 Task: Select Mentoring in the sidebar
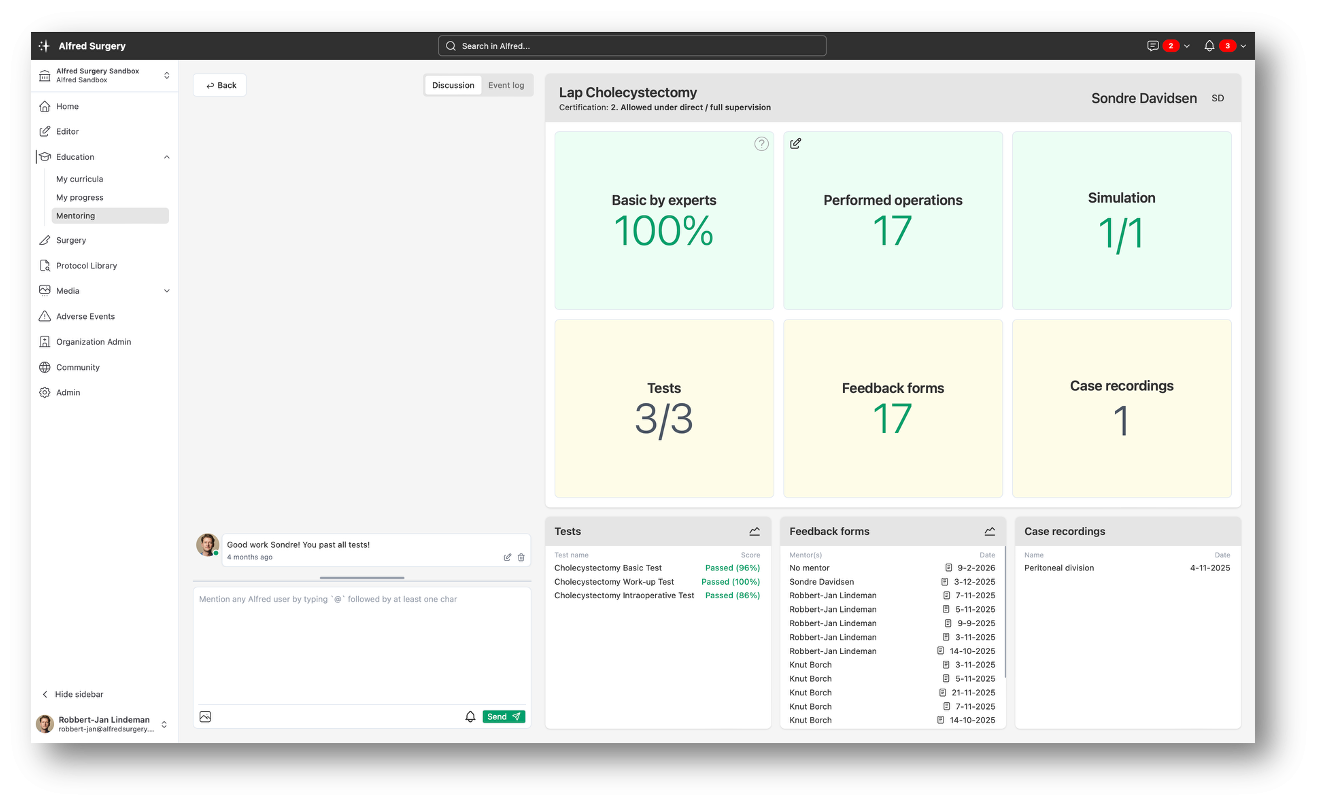[111, 216]
